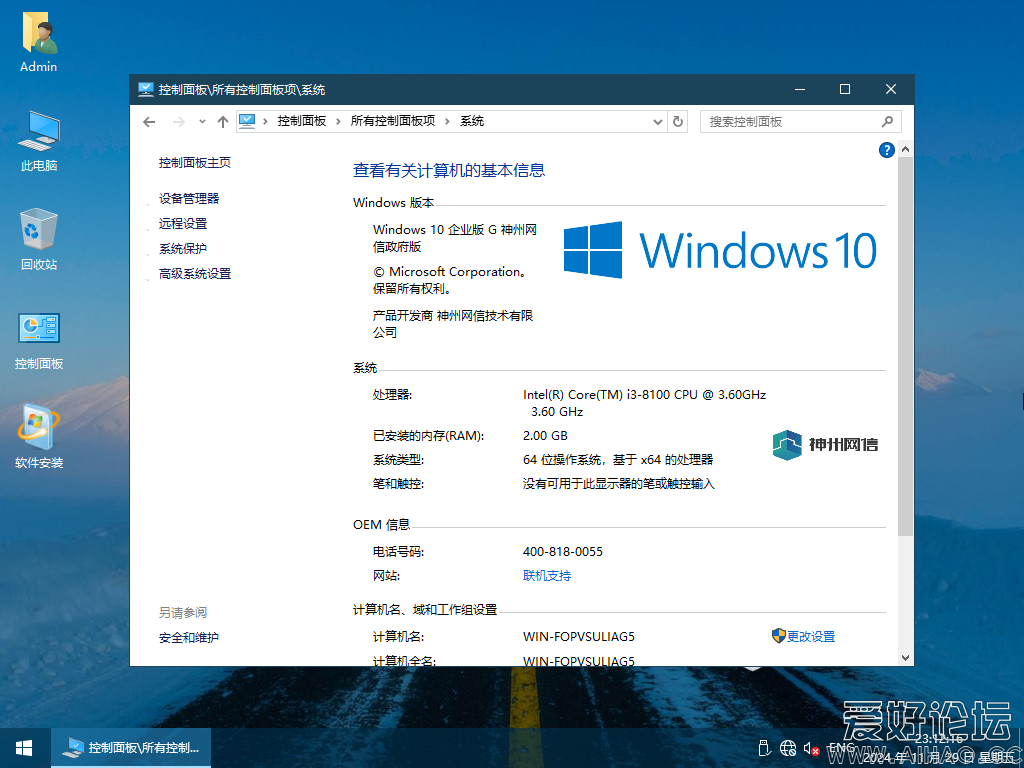Click the text Windows 10 企业版 G 神州网
Image resolution: width=1024 pixels, height=768 pixels.
pos(455,230)
